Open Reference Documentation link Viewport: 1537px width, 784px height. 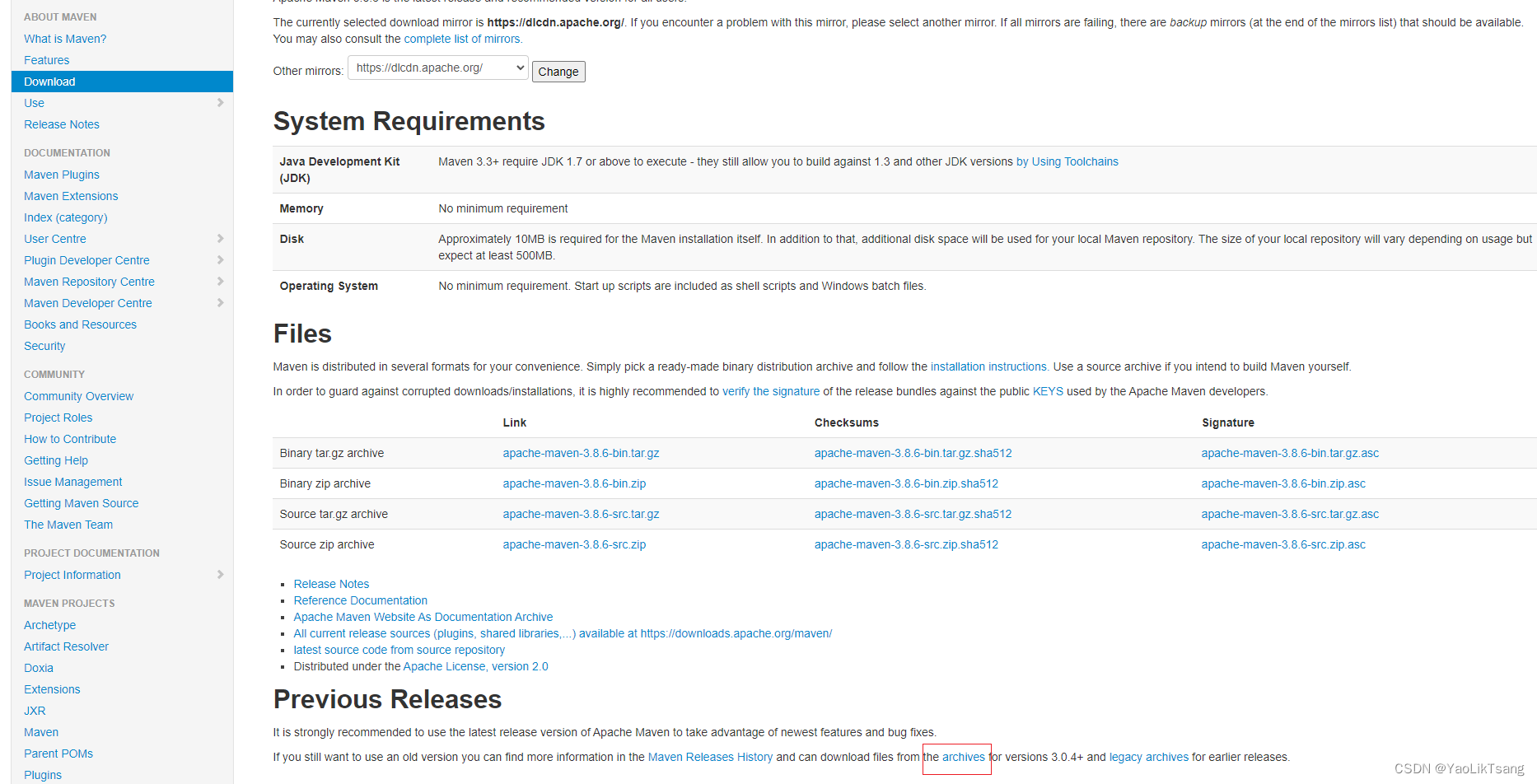point(361,600)
